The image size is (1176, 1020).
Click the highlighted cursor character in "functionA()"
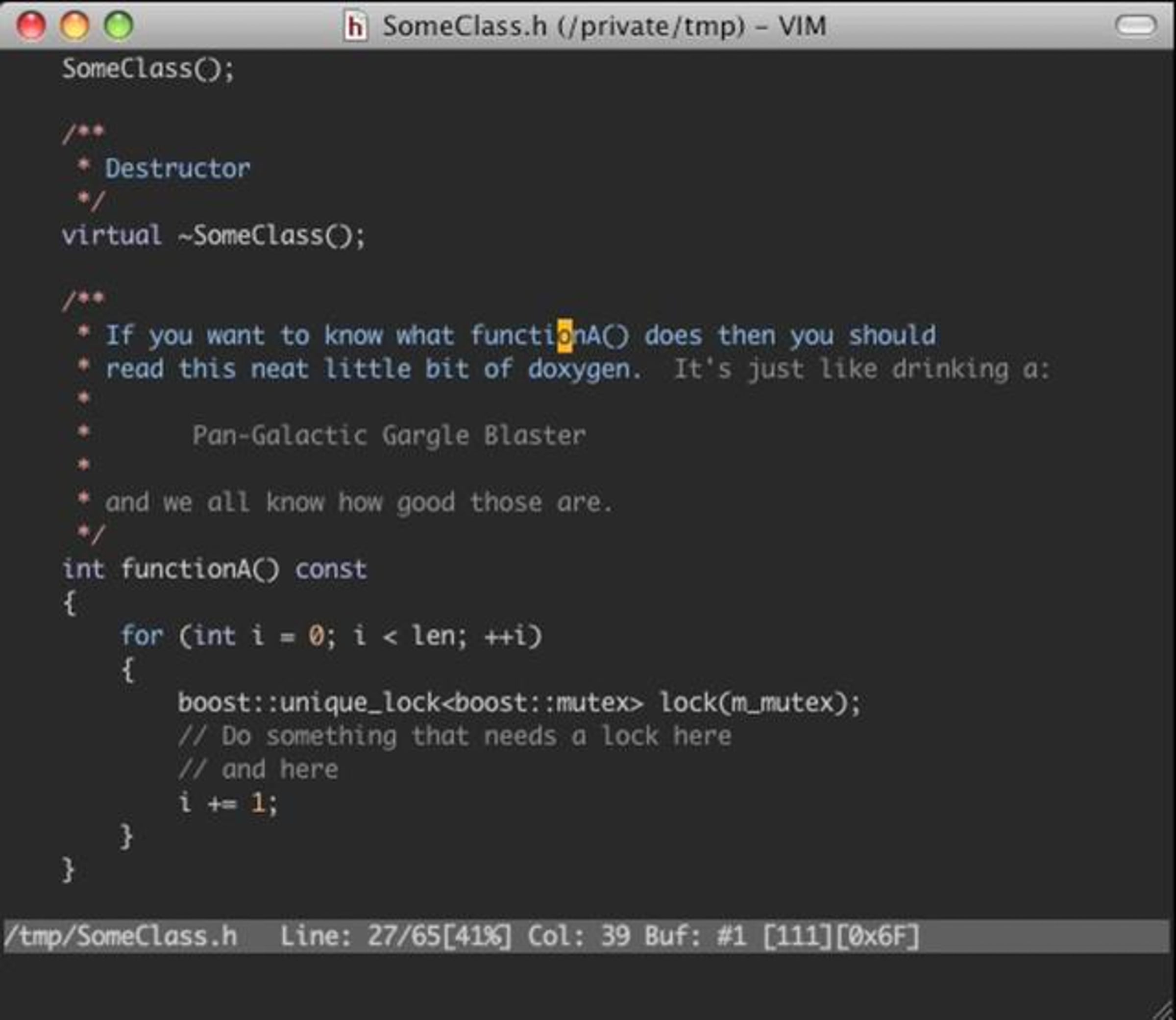564,335
